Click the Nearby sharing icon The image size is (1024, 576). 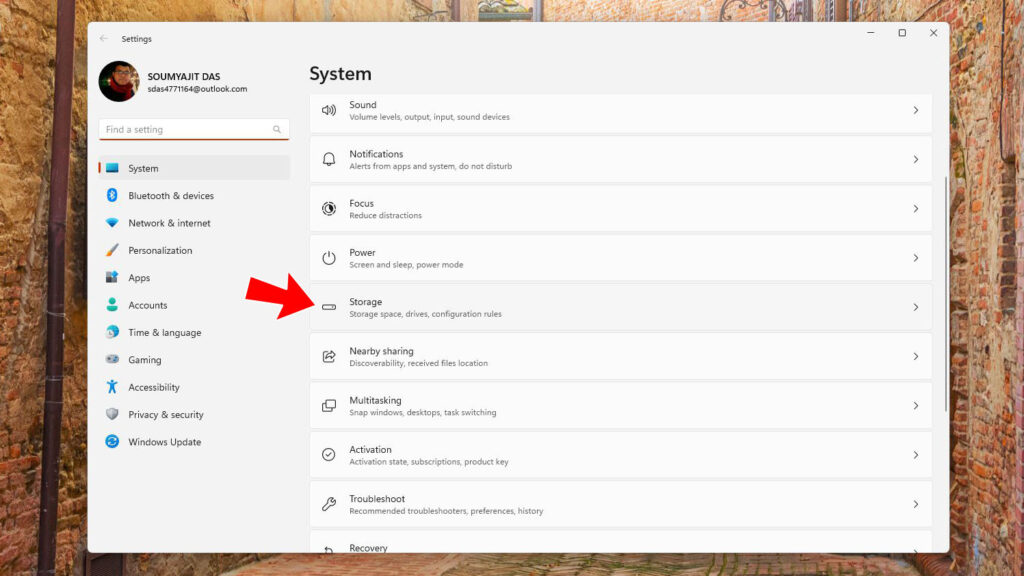coord(328,357)
